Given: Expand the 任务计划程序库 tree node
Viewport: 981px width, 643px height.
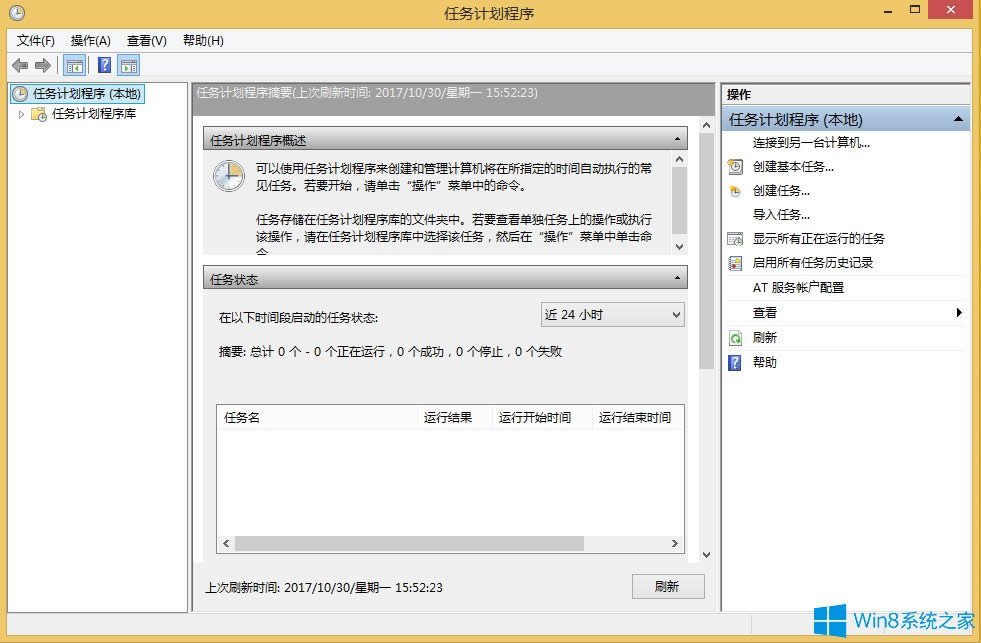Looking at the screenshot, I should click(x=22, y=114).
